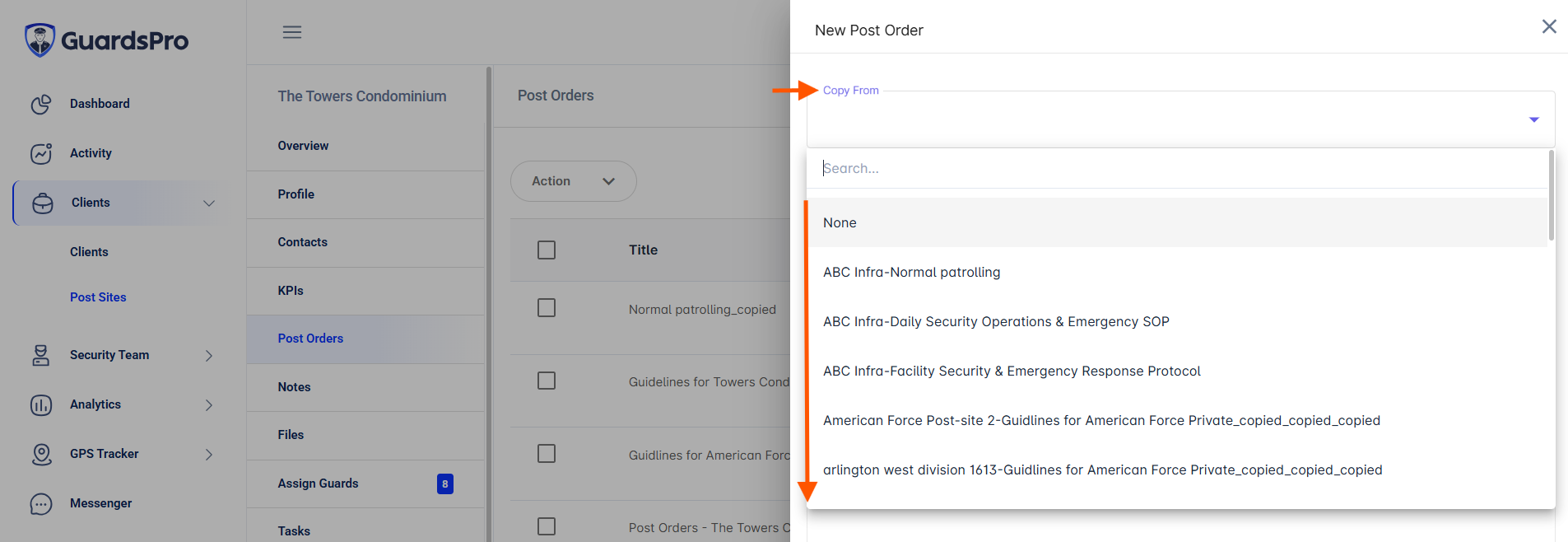Click the GuardsPro shield logo

(40, 40)
